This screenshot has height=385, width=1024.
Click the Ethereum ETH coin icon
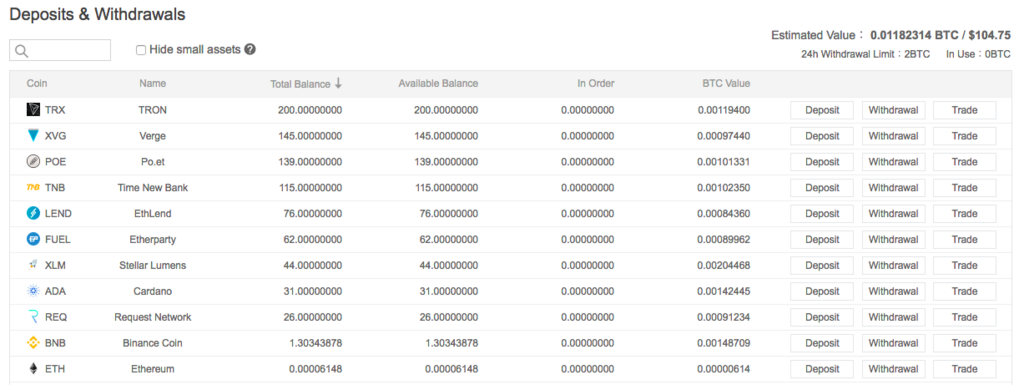[33, 369]
